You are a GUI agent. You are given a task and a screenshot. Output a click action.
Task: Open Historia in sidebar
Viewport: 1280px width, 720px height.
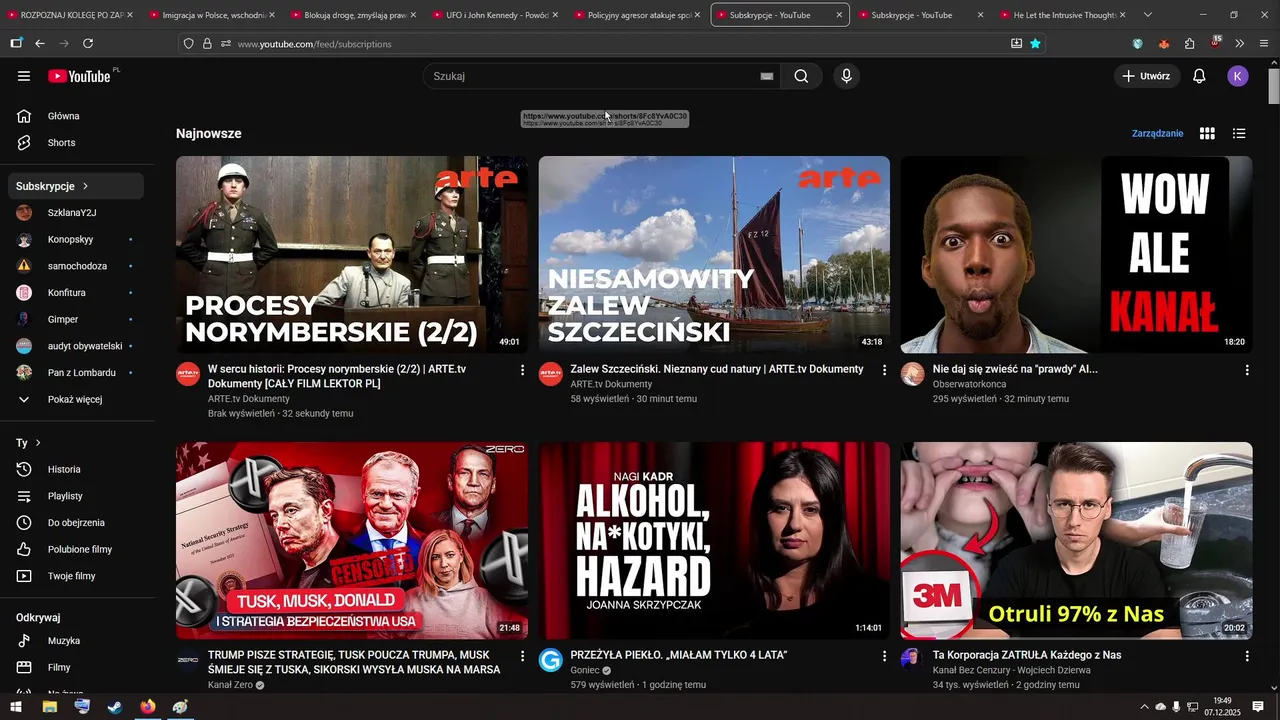pyautogui.click(x=76, y=469)
